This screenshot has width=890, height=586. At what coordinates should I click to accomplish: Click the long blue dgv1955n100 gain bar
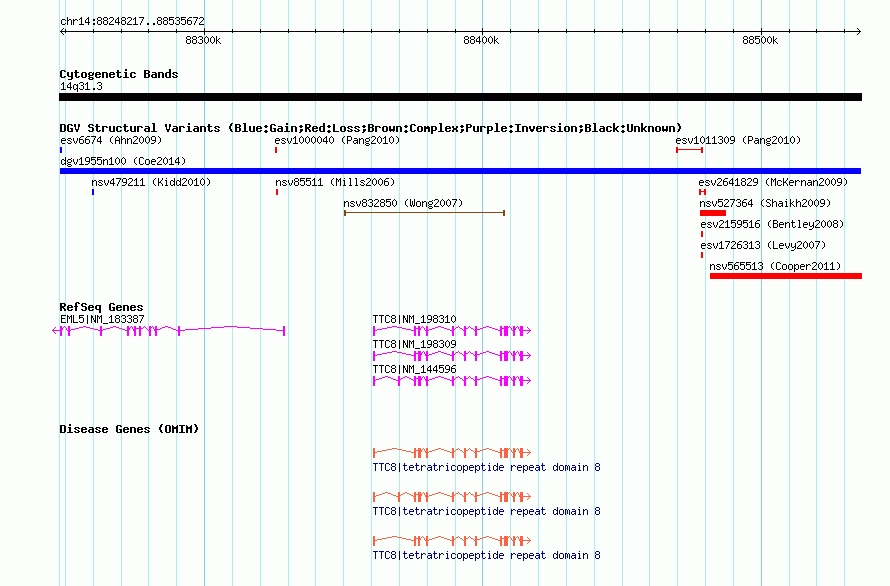pos(460,171)
